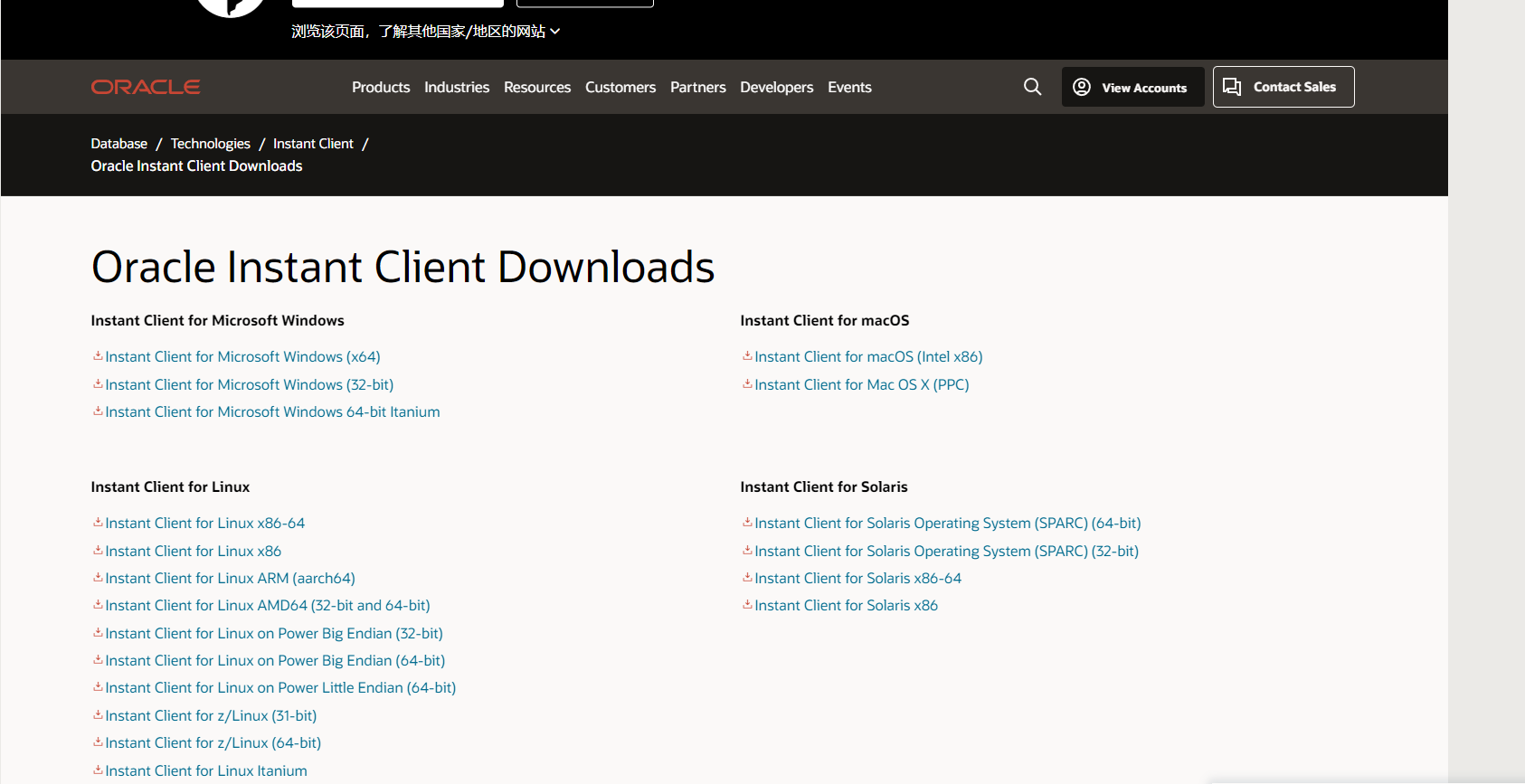
Task: Open the Customers menu
Action: [x=620, y=87]
